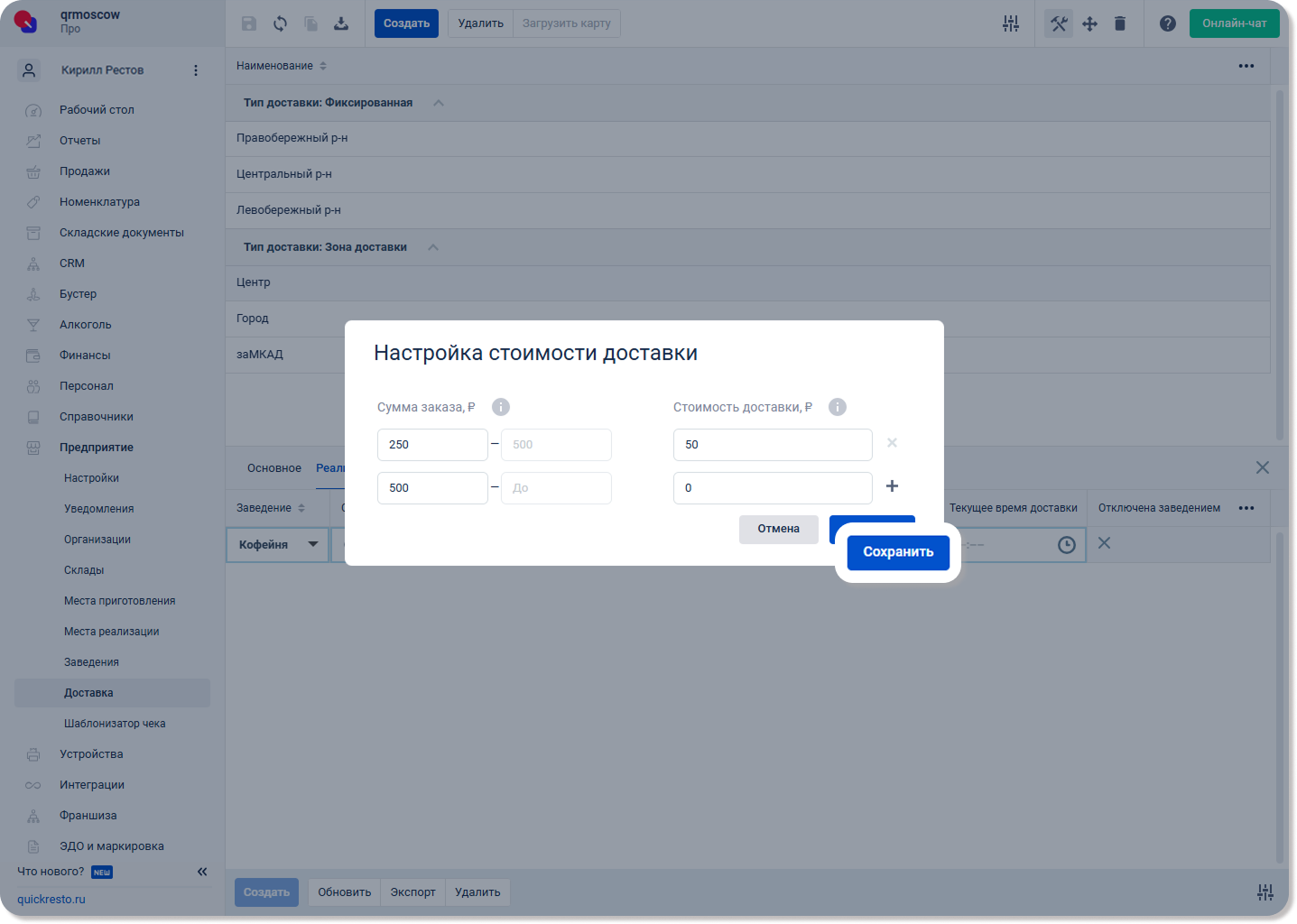Click the save disk icon in toolbar
This screenshot has height=924, width=1297.
click(x=249, y=23)
